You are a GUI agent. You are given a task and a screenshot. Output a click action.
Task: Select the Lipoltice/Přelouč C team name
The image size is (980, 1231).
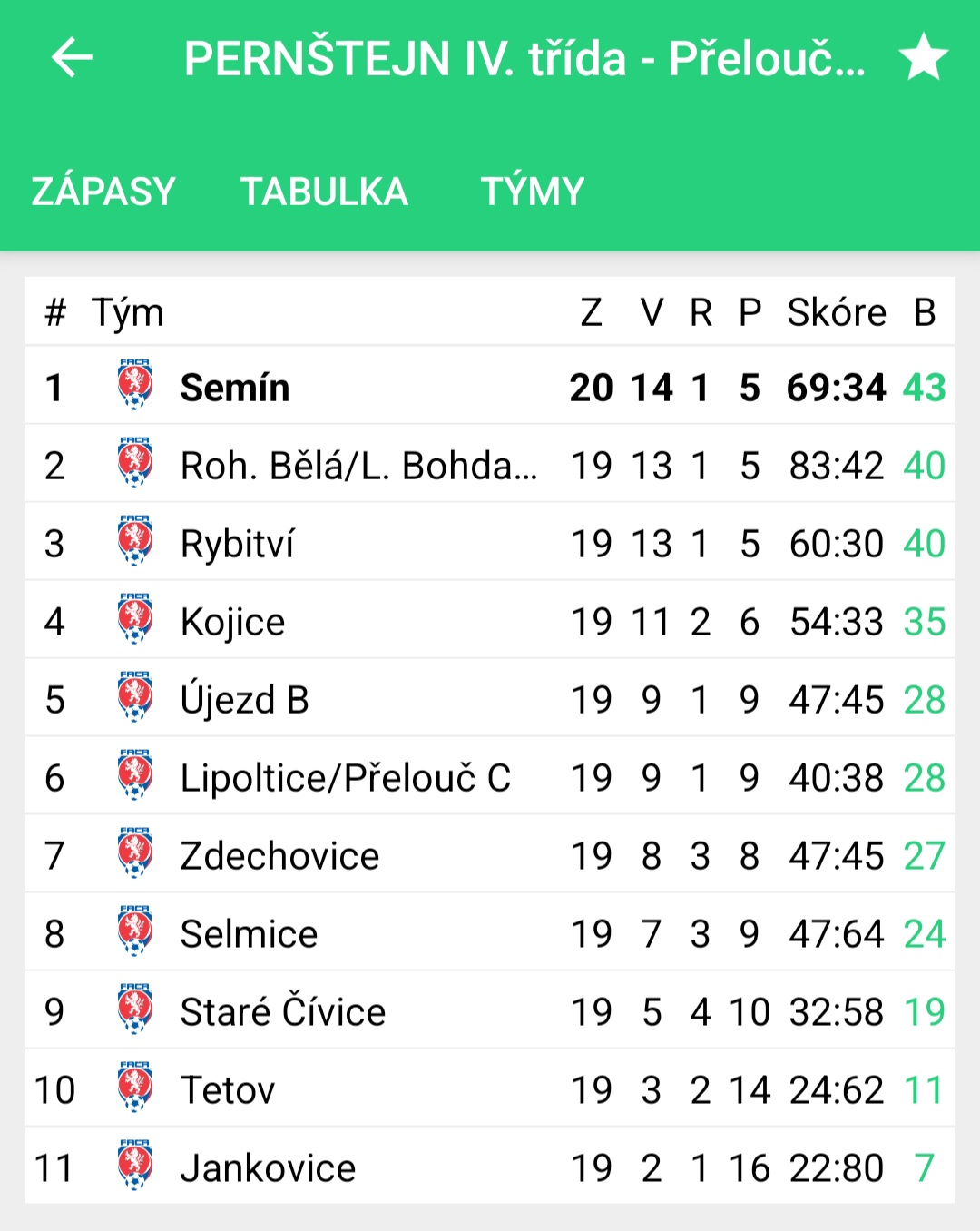[346, 778]
